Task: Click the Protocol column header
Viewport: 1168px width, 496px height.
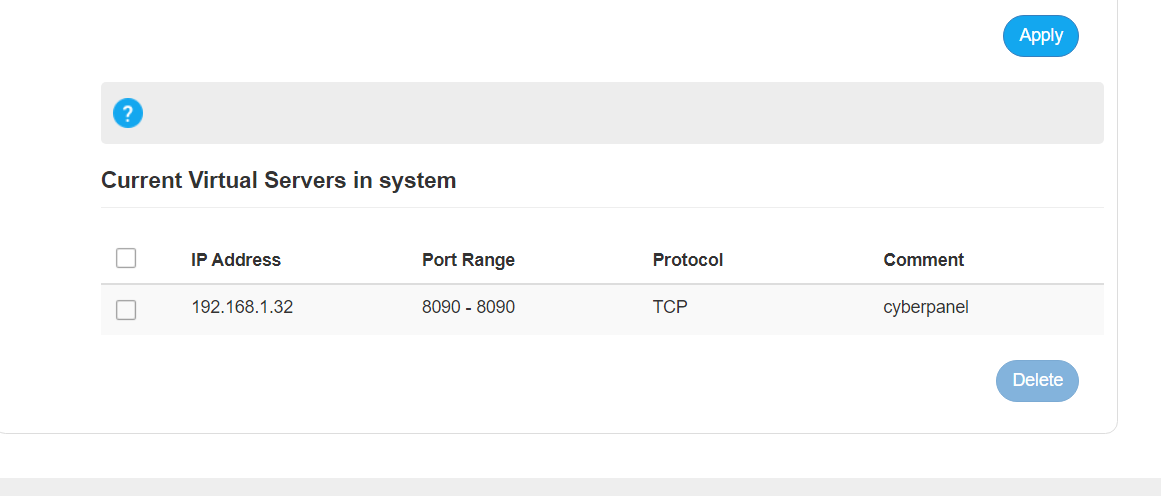Action: [x=688, y=260]
